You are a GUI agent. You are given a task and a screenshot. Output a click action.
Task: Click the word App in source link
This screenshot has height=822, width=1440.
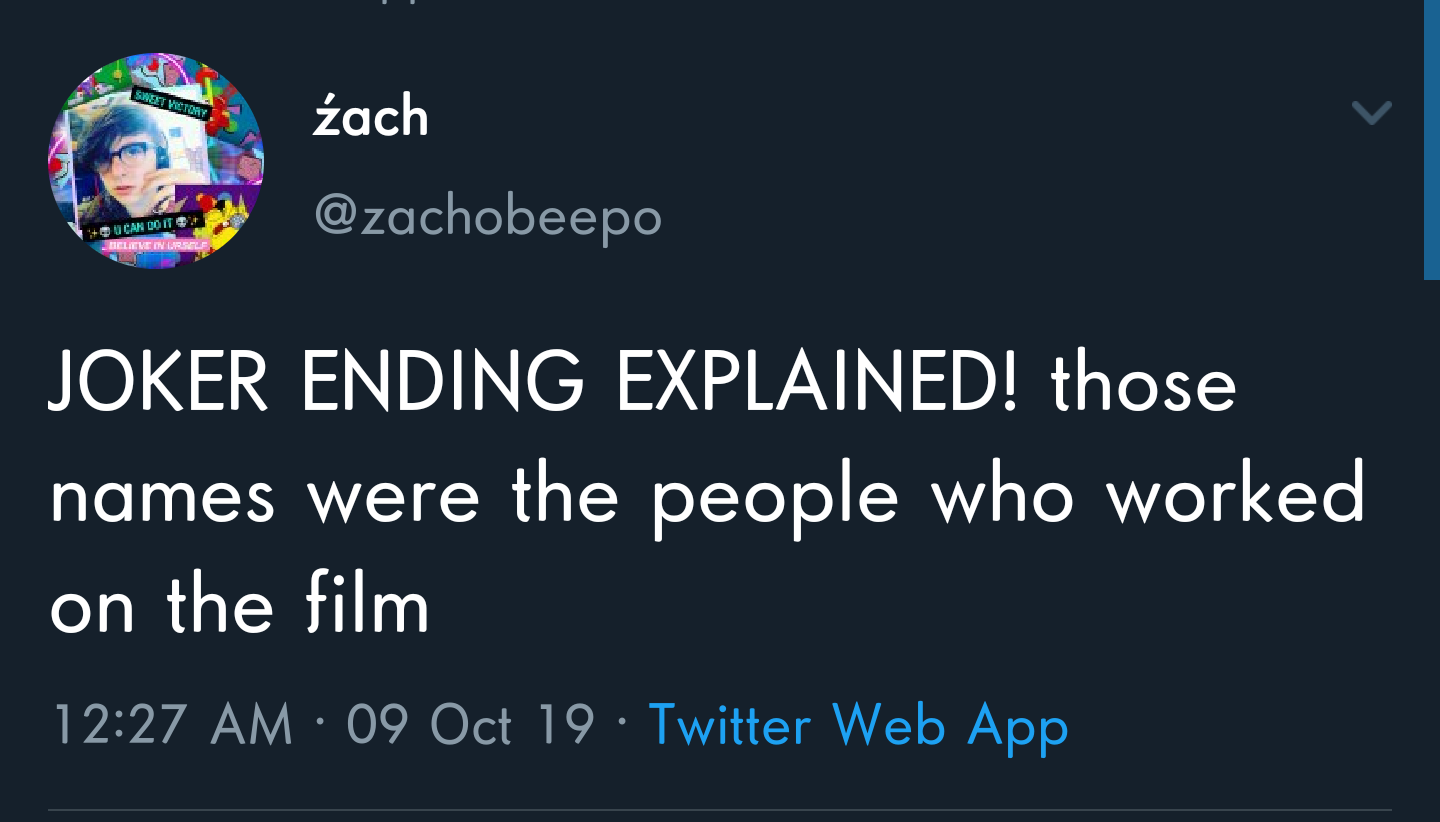click(1018, 726)
